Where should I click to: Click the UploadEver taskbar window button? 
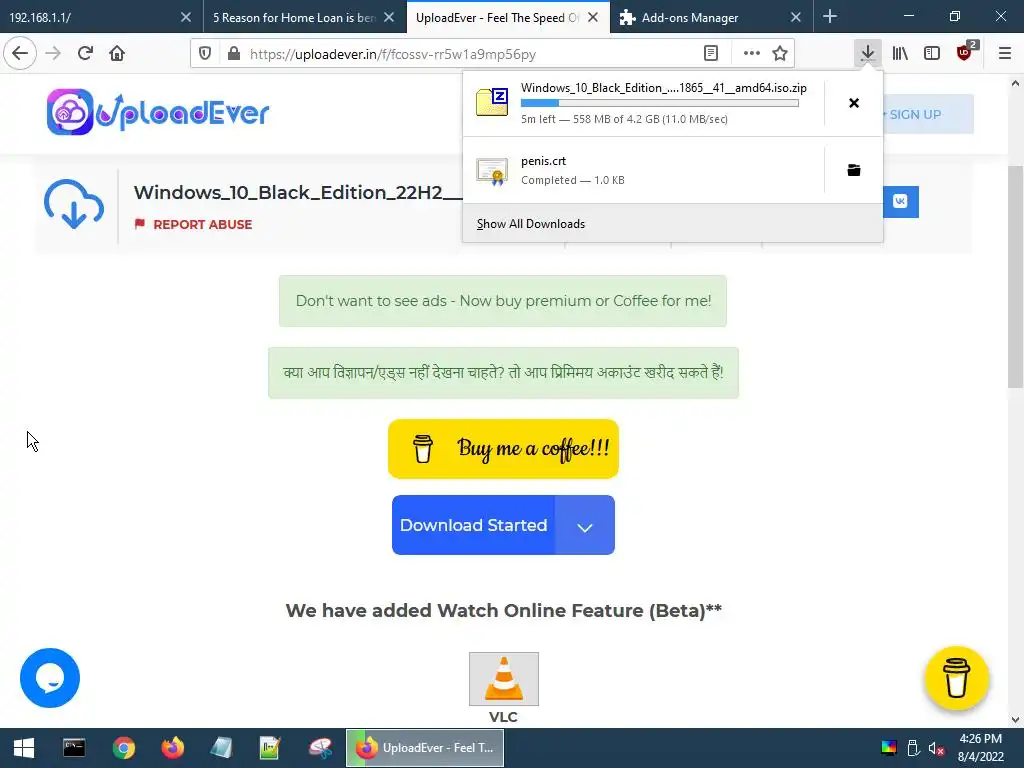(424, 748)
